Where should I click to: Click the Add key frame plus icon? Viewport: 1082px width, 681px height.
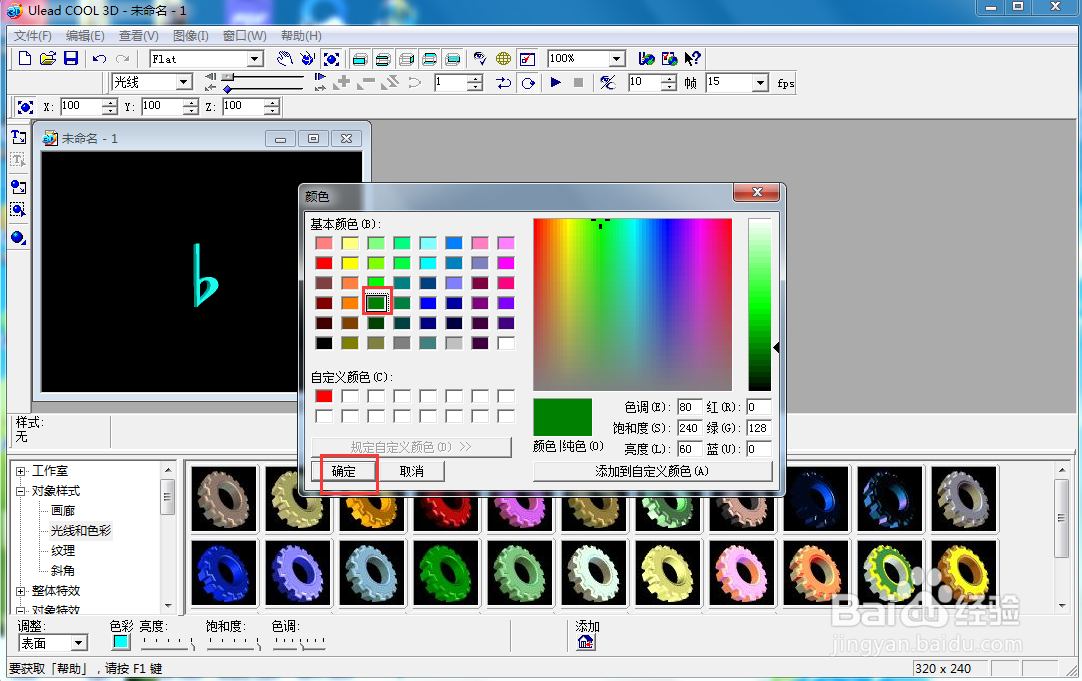pyautogui.click(x=342, y=83)
